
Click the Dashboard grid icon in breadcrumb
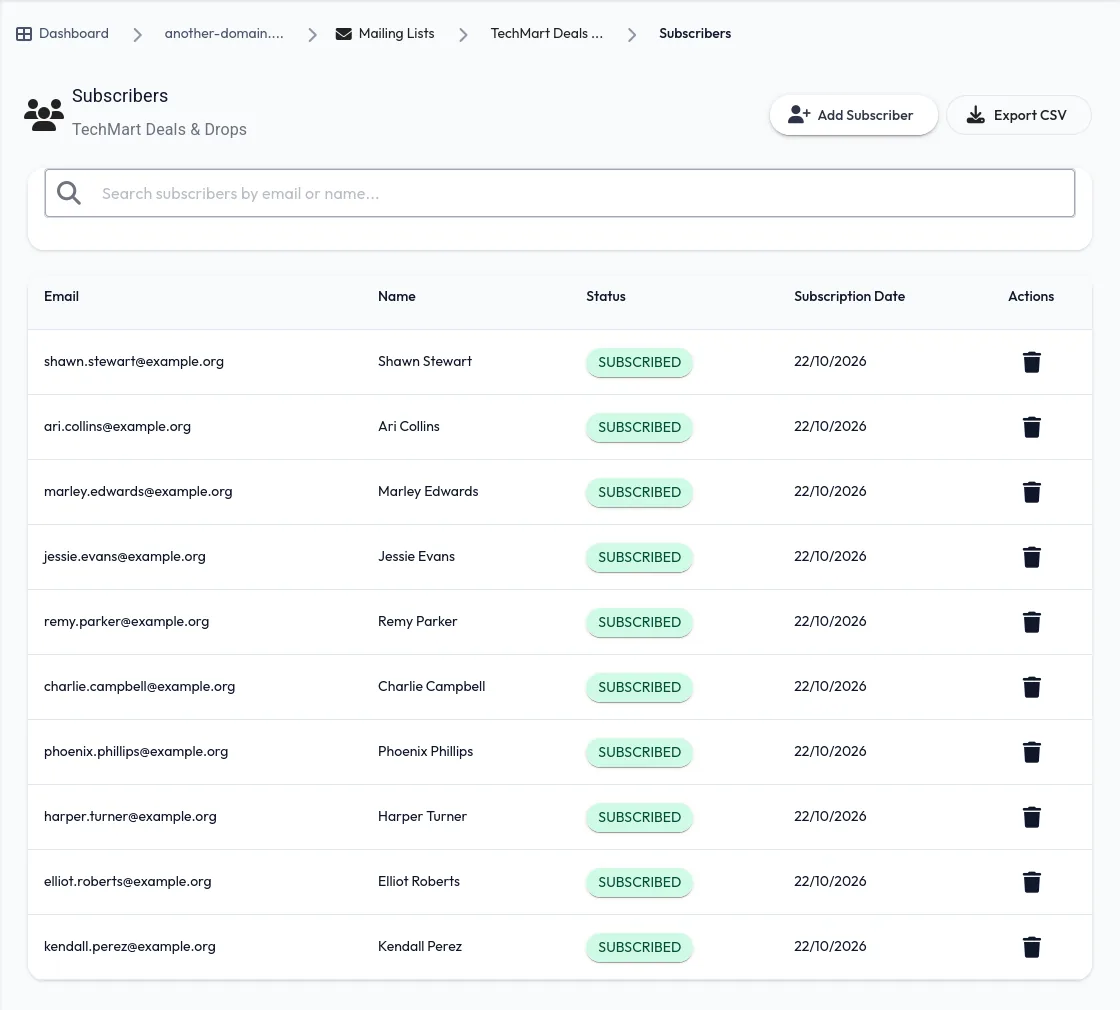pos(24,34)
